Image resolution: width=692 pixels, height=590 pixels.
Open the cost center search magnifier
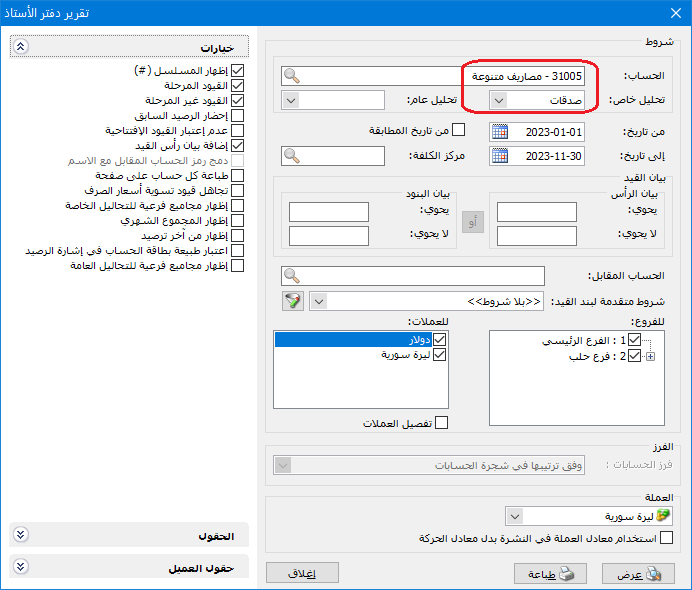(291, 156)
